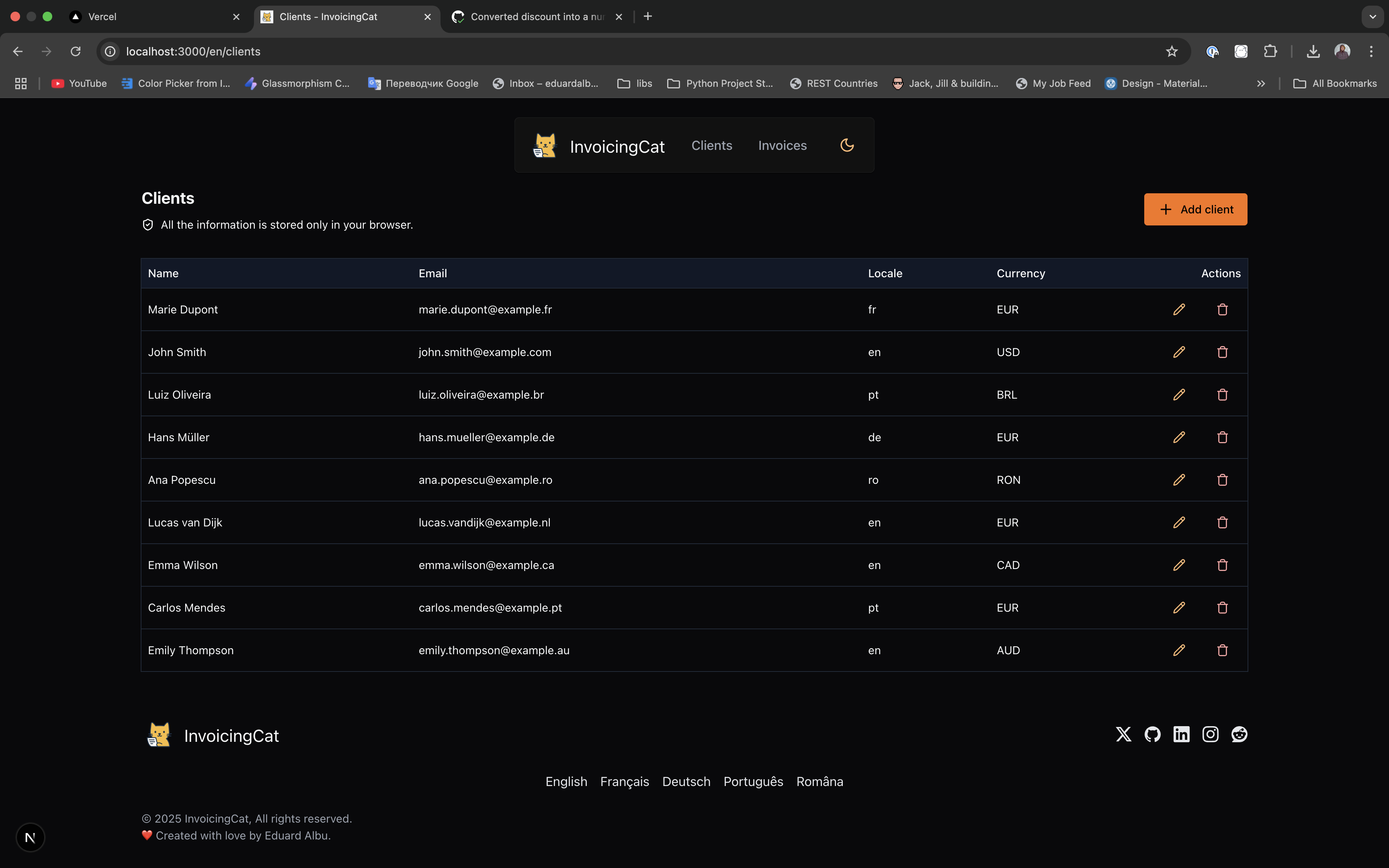Image resolution: width=1389 pixels, height=868 pixels.
Task: Edit the Emma Wilson client
Action: click(1179, 565)
